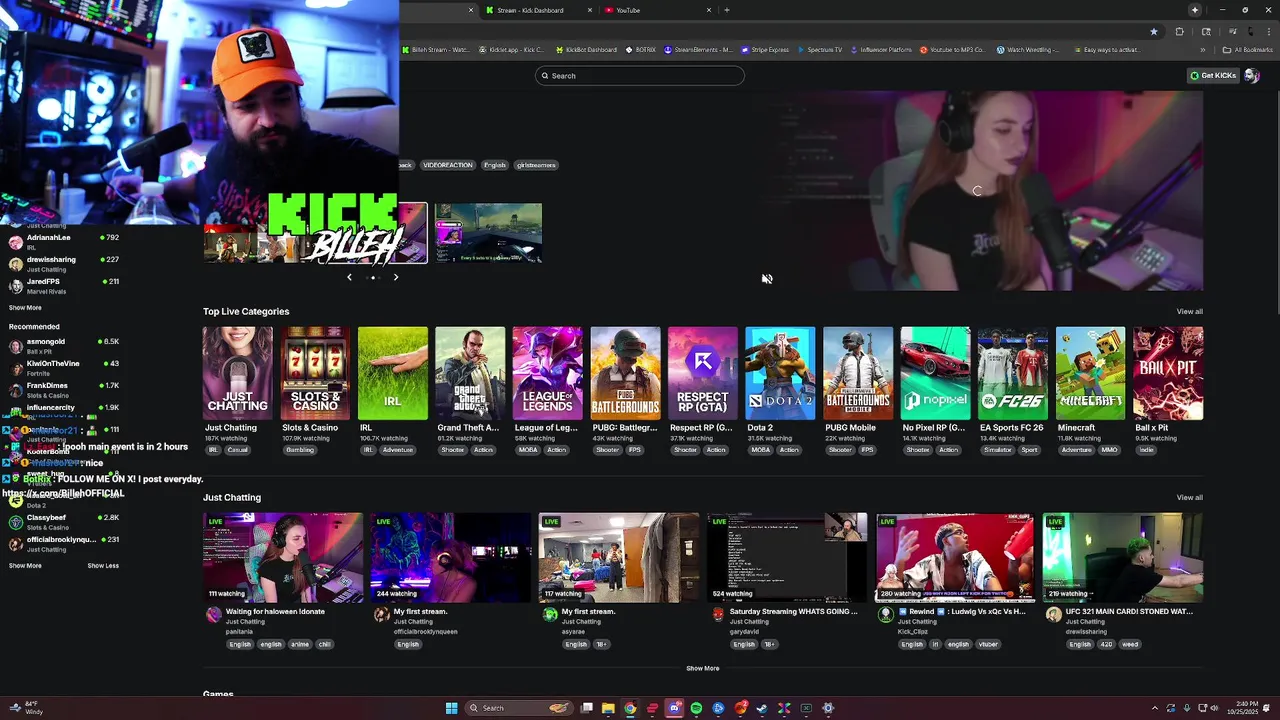
Task: Open the Youtube to MP3 bookmark
Action: coord(953,50)
